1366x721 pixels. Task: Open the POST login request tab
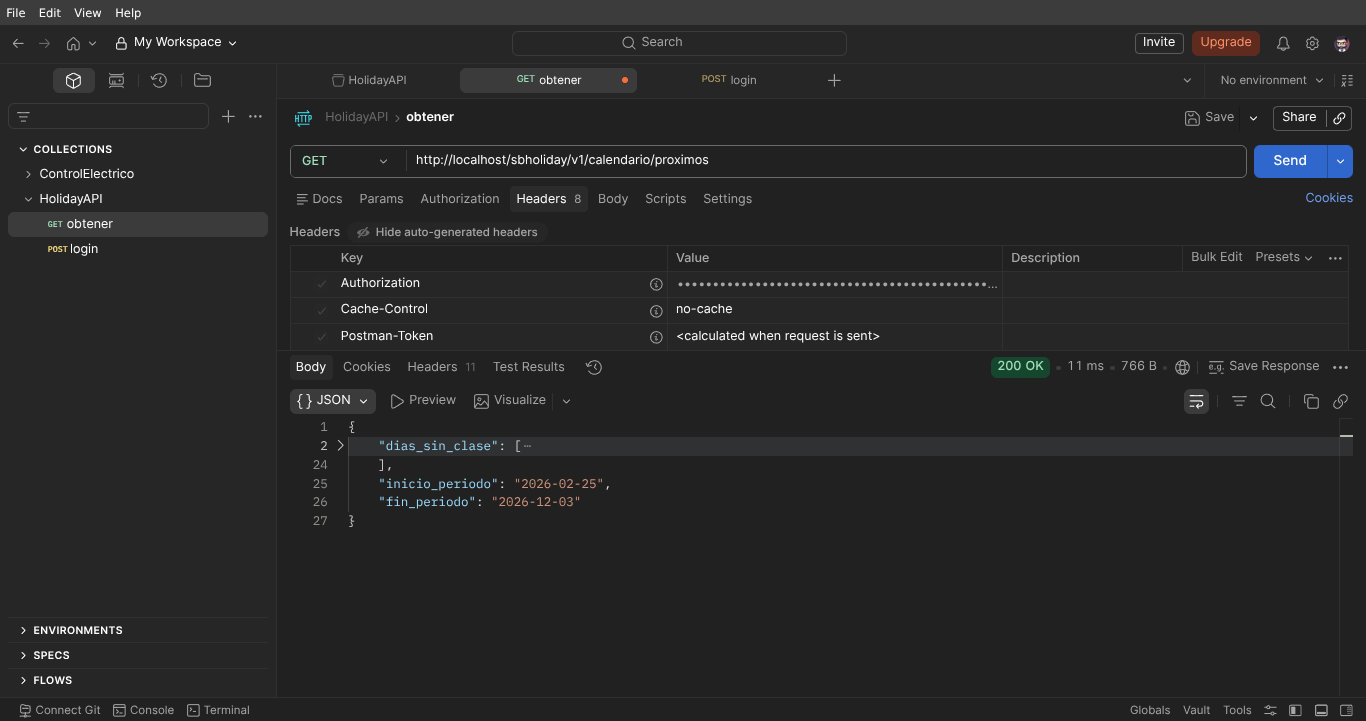point(729,80)
